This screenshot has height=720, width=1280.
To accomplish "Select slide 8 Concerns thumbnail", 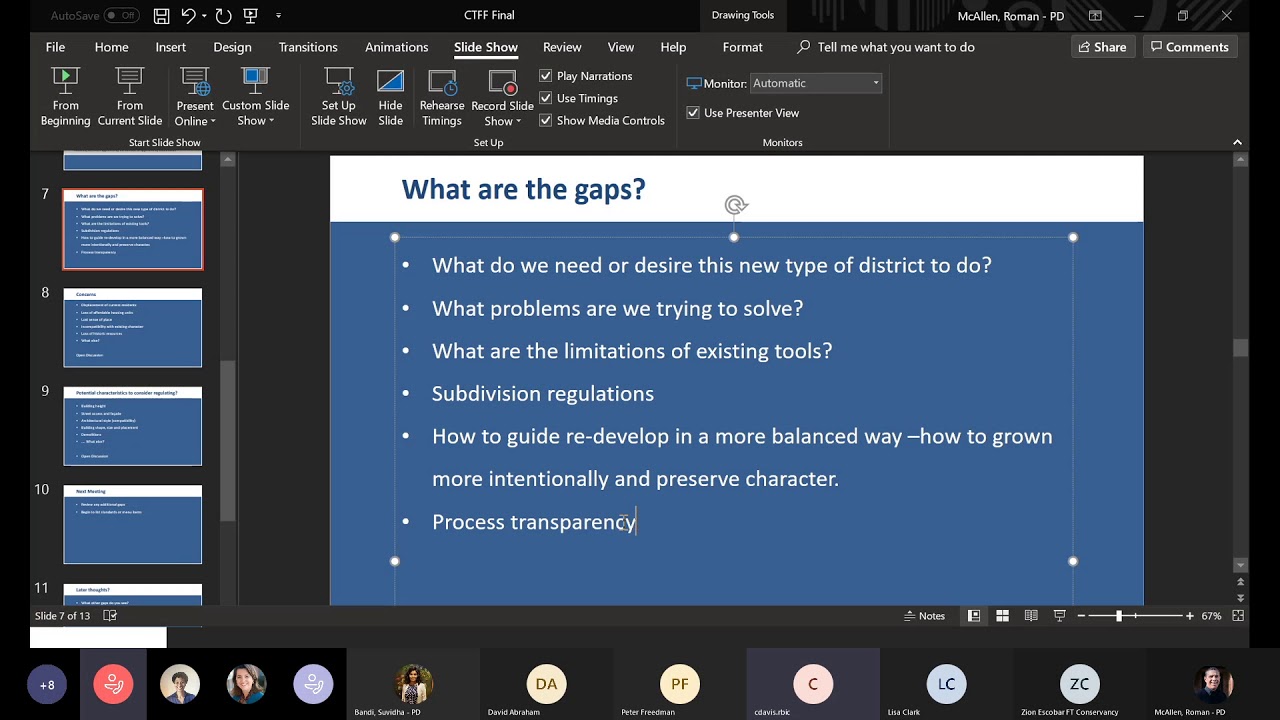I will pos(132,327).
